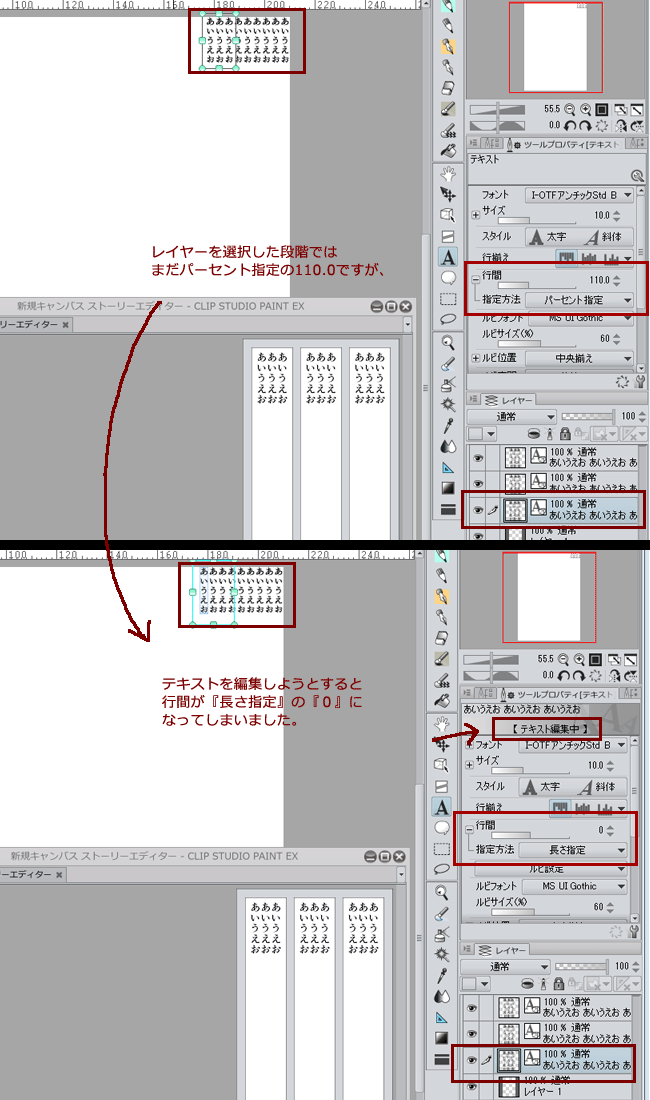
Task: Open the フォント dropdown in upper property panel
Action: [x=579, y=195]
